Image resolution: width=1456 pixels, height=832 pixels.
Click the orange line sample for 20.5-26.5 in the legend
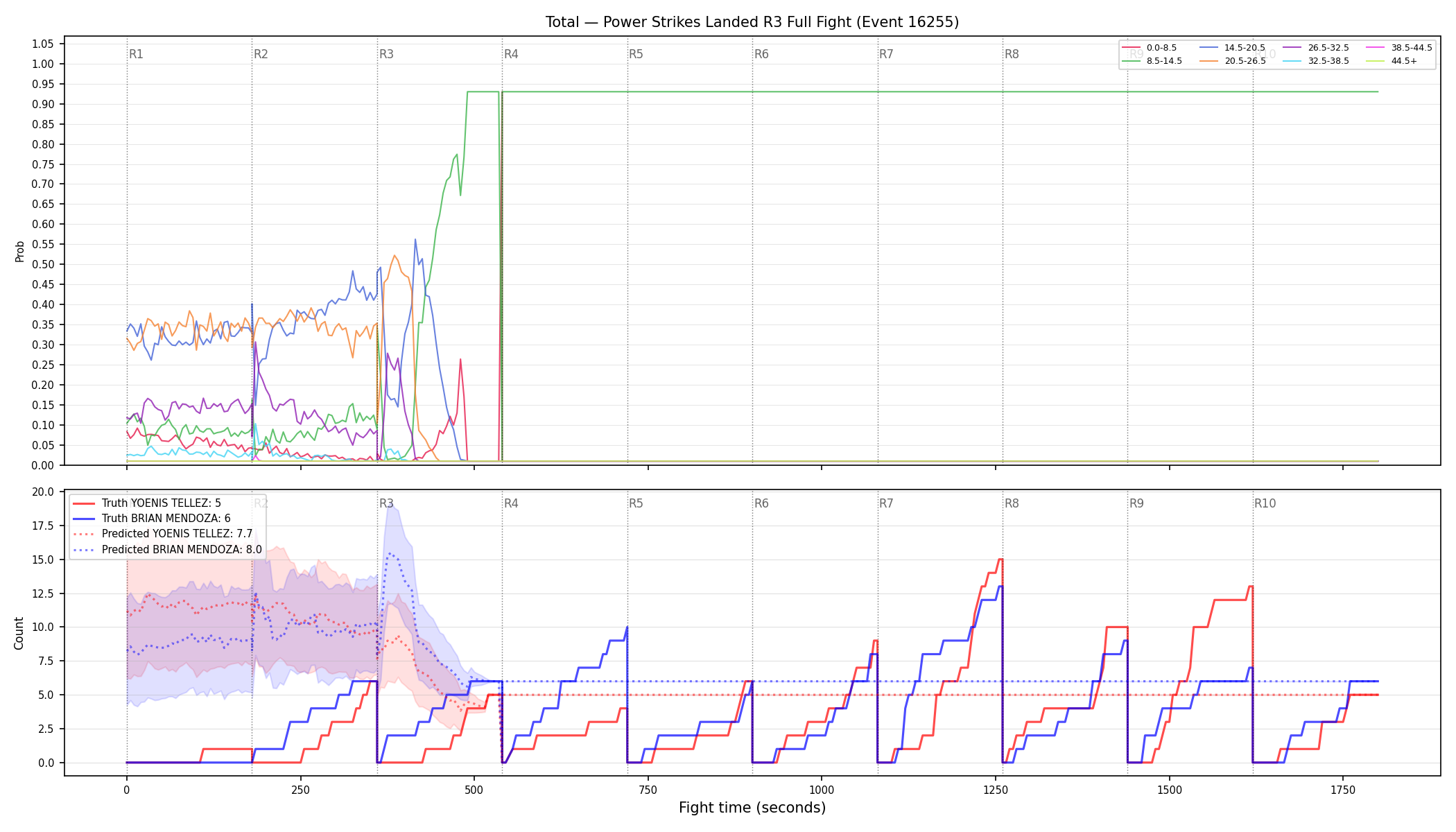click(1208, 61)
